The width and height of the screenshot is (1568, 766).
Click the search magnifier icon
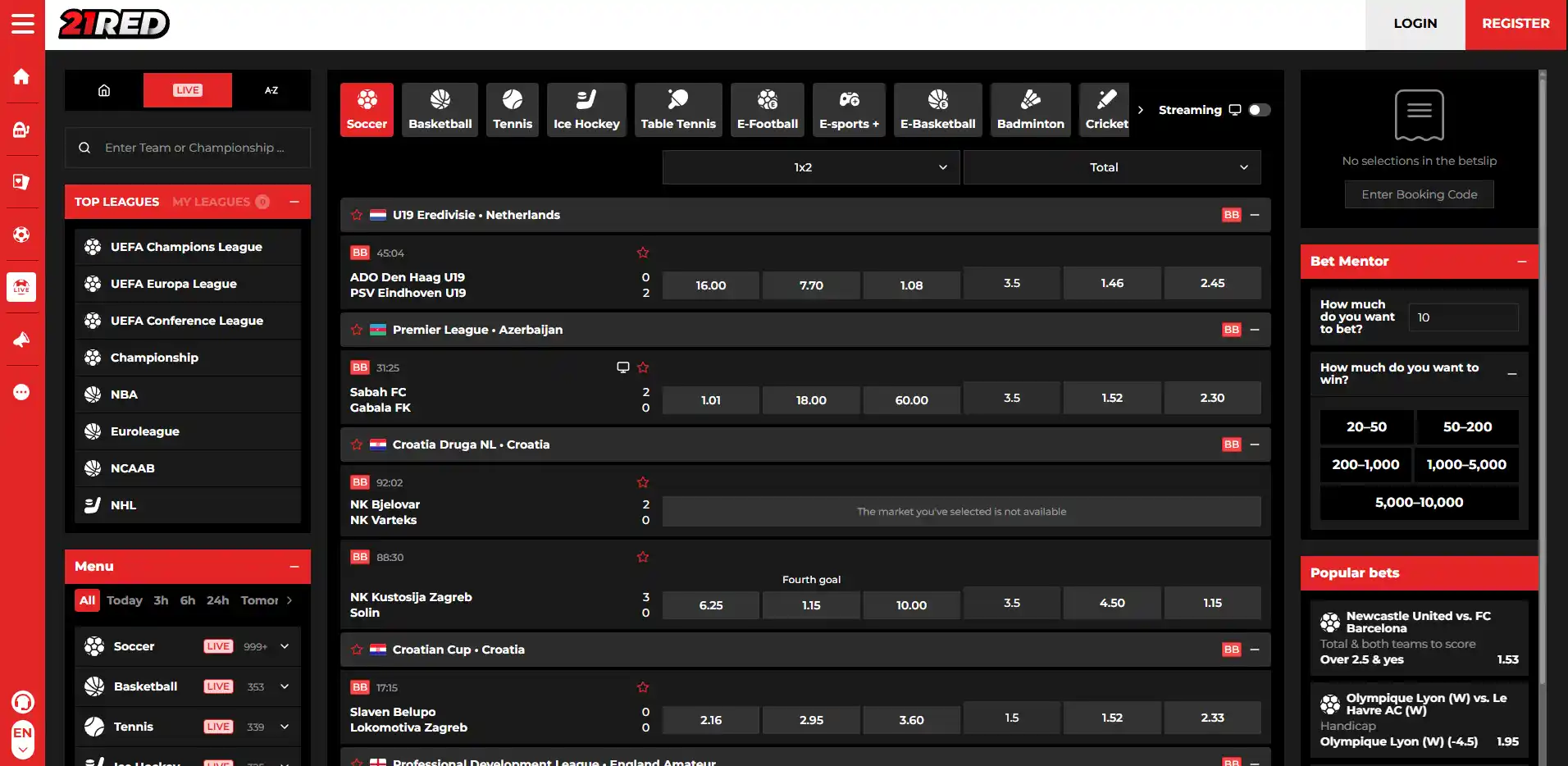[x=84, y=148]
